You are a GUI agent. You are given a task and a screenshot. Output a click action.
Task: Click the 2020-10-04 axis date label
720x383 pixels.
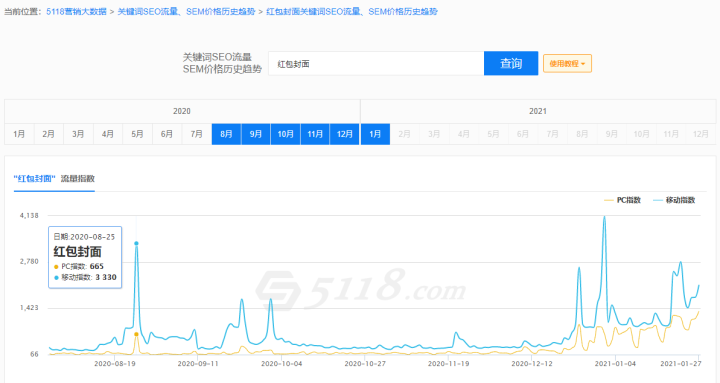(x=281, y=364)
